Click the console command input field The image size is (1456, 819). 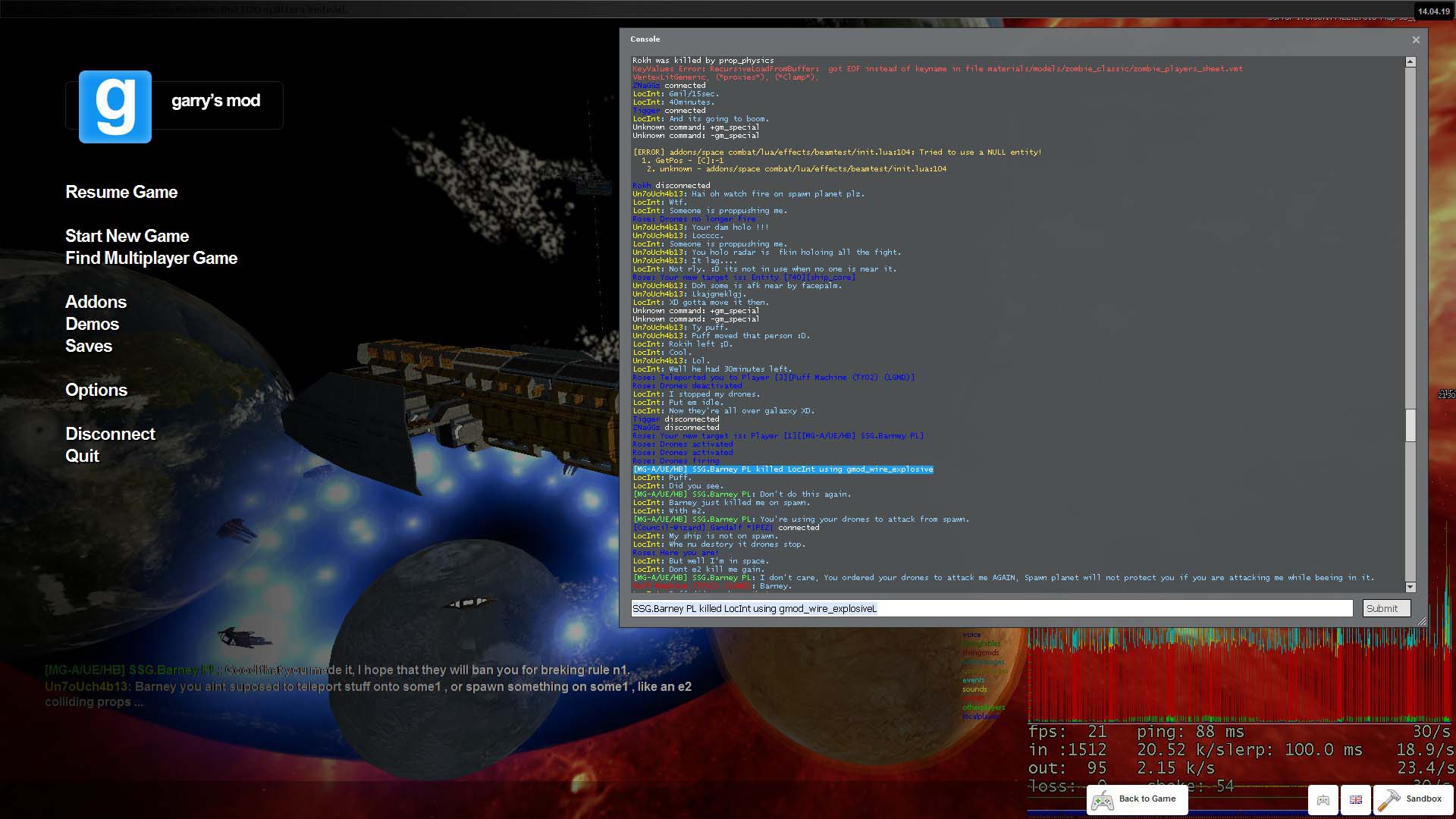pos(992,608)
